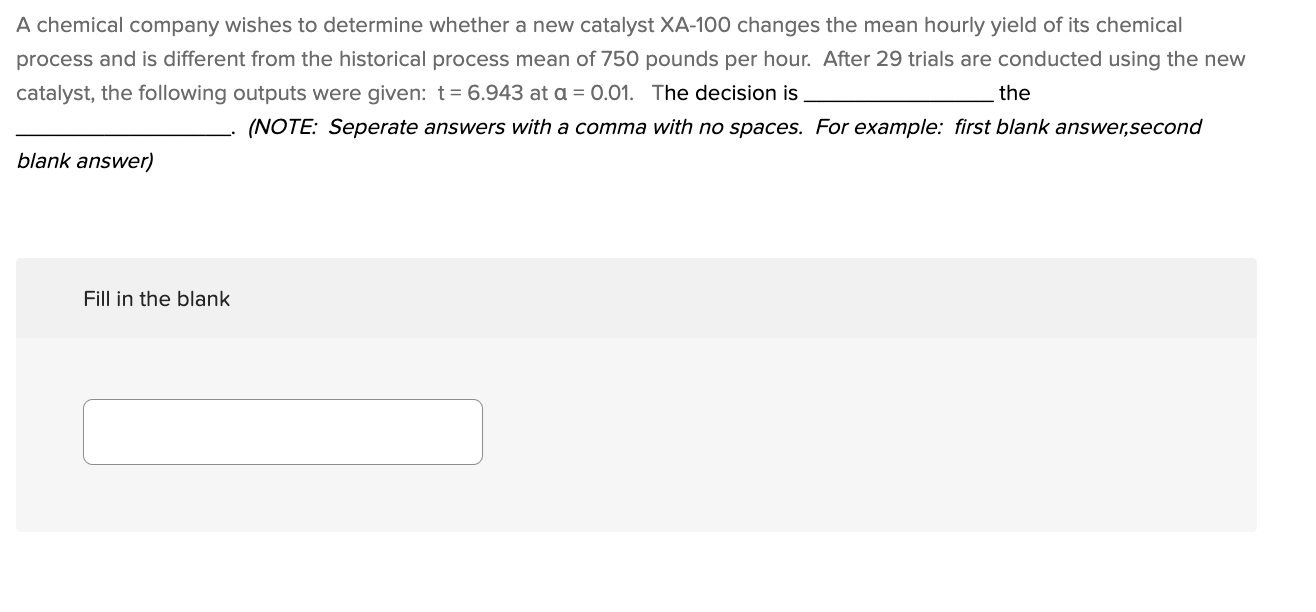Click the "blank answer)" italic text

[x=85, y=161]
